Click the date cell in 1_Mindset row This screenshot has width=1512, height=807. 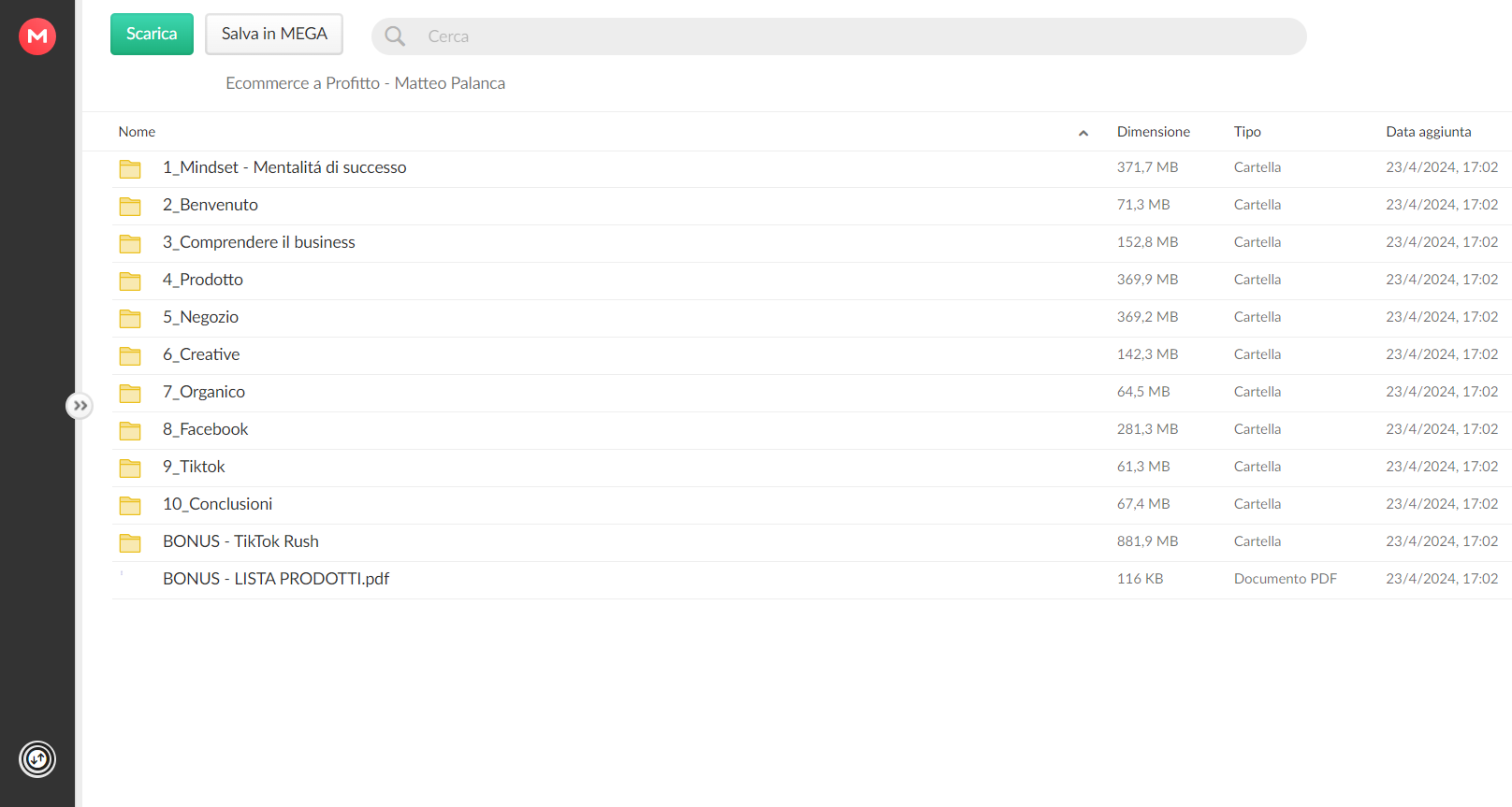click(1442, 167)
